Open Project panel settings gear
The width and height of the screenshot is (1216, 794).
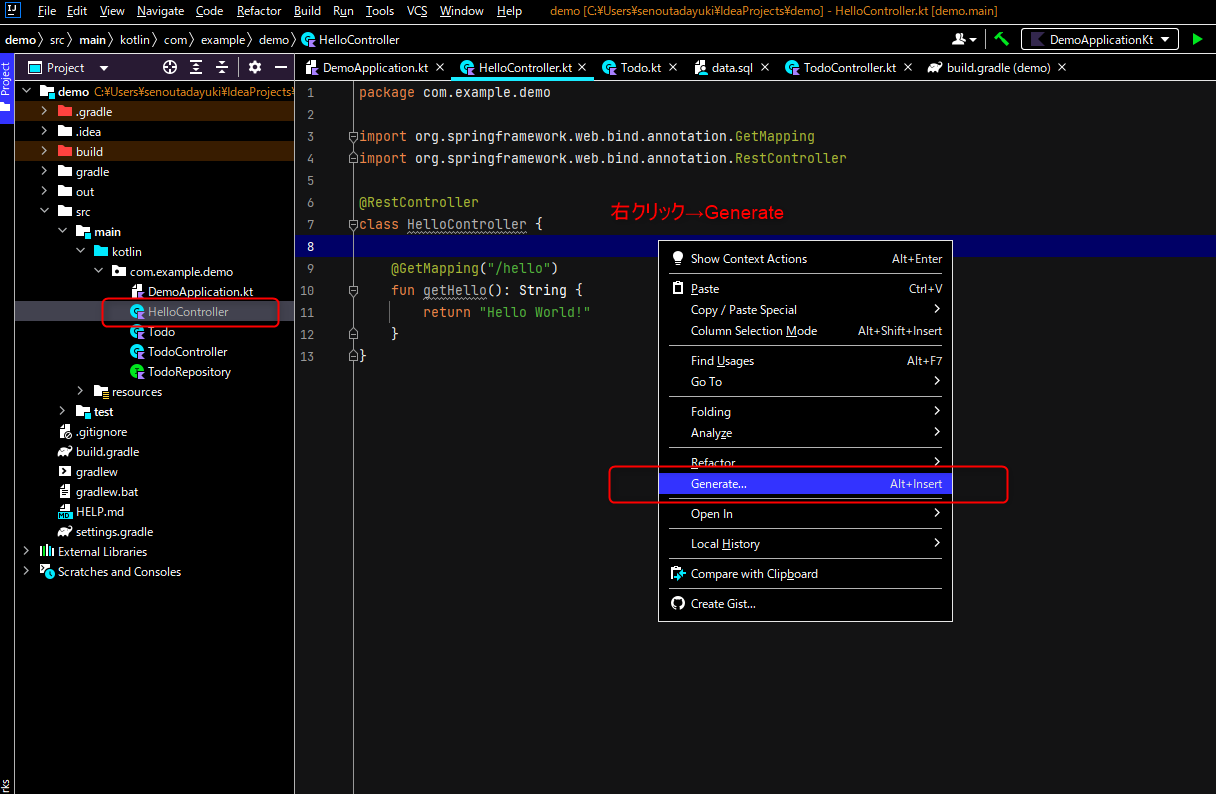[255, 67]
